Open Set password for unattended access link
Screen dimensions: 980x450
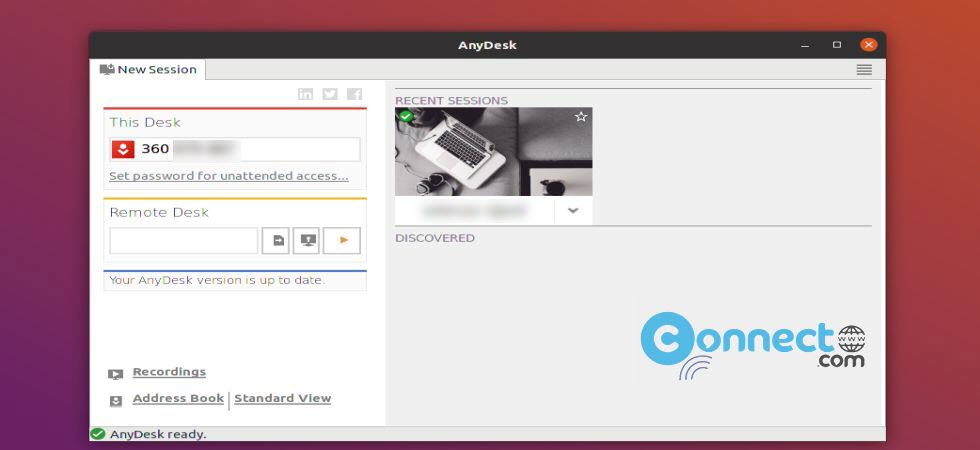click(229, 176)
